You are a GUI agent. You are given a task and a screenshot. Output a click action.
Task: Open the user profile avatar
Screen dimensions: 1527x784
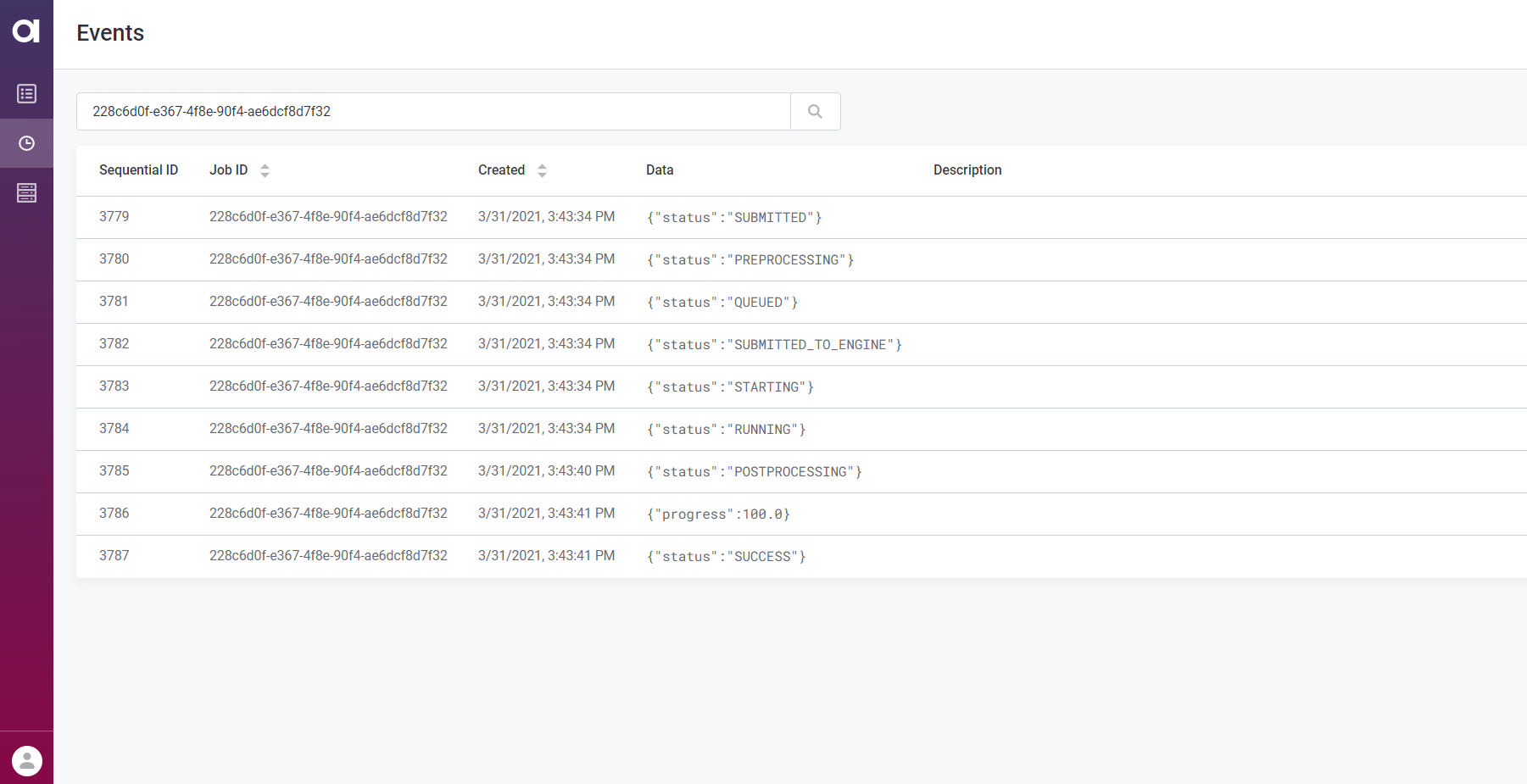(x=26, y=760)
